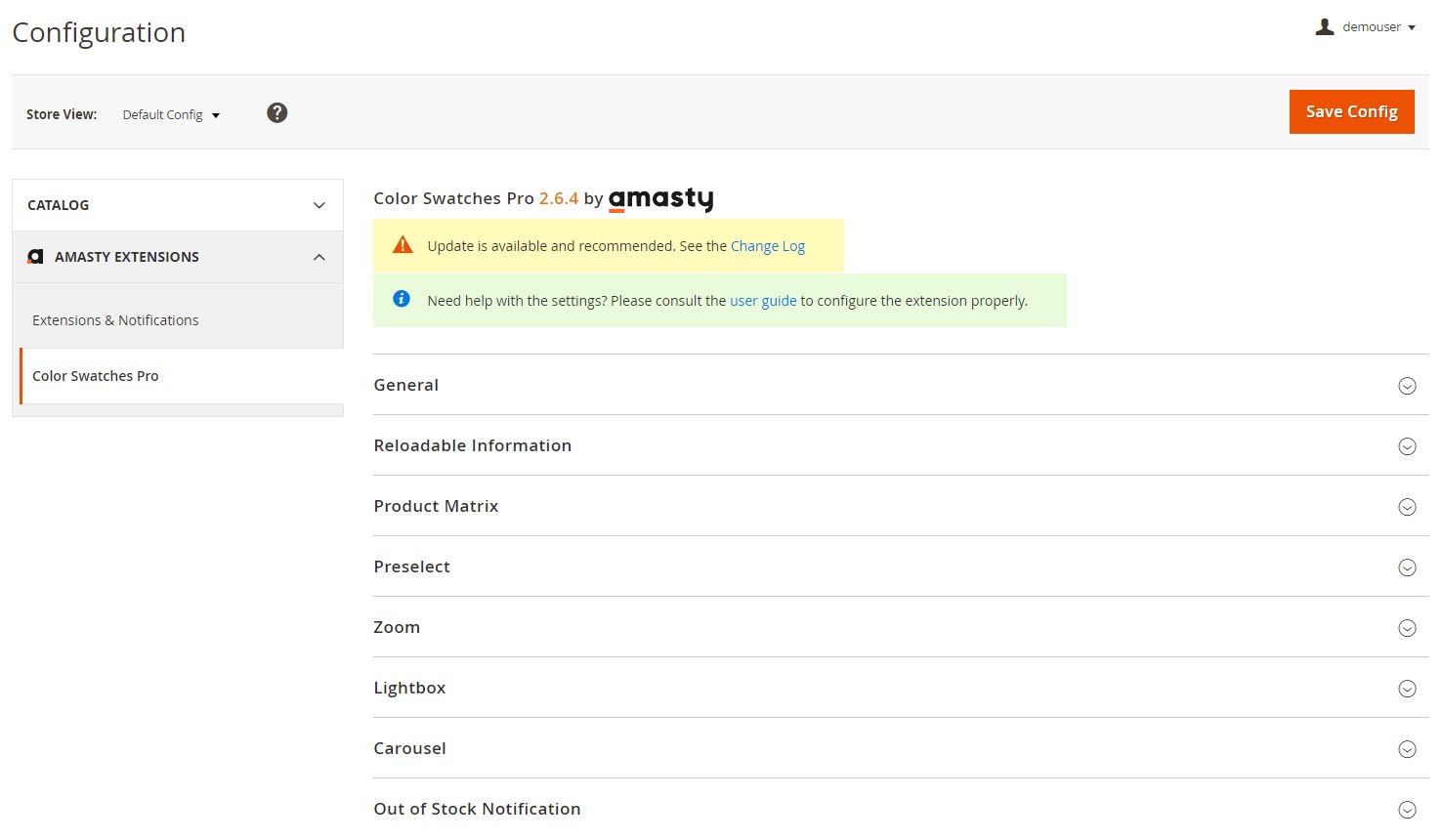
Task: Open the Store View Default Config dropdown
Action: click(171, 115)
